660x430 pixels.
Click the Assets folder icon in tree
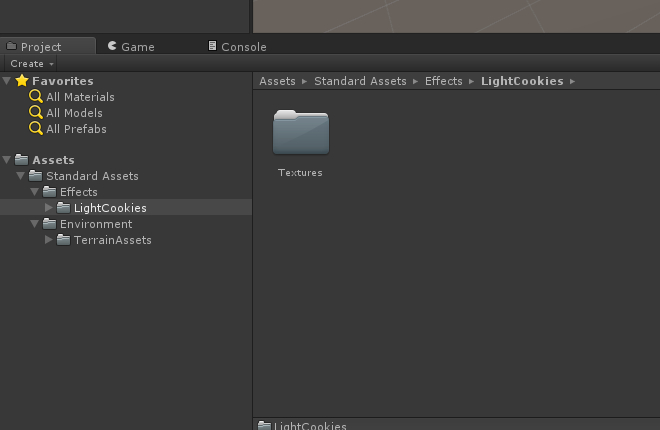(x=21, y=159)
